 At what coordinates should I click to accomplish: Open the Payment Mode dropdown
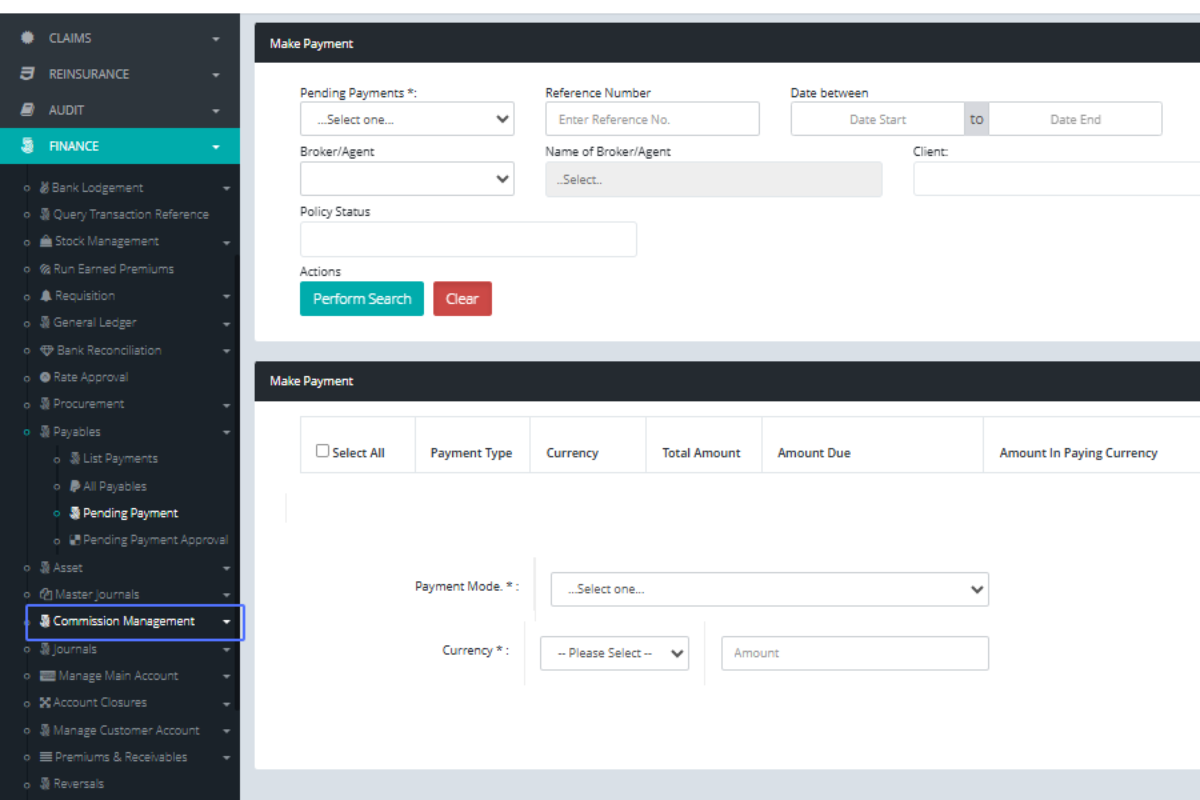[x=768, y=589]
